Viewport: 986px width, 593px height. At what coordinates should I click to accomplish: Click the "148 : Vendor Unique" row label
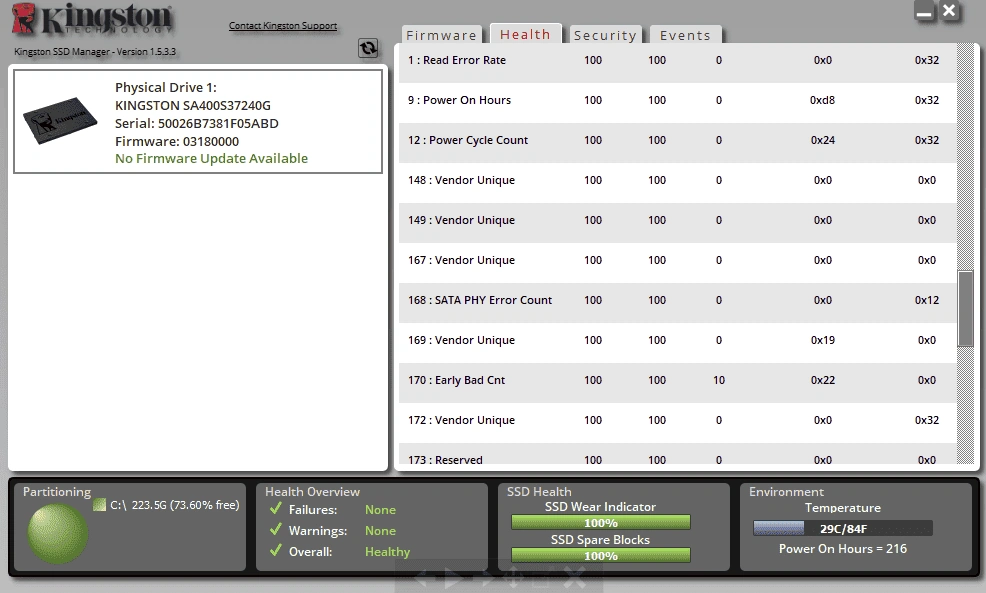(x=461, y=180)
